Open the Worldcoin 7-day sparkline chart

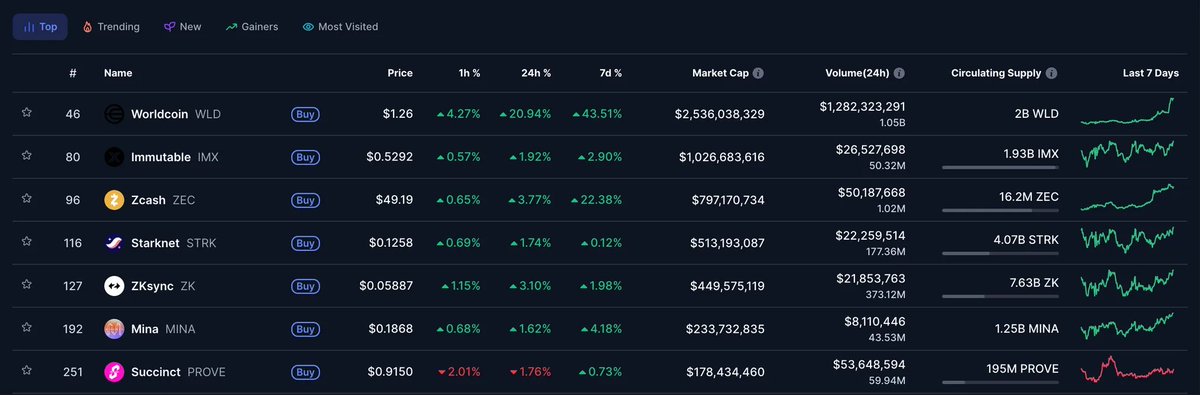pos(1128,114)
